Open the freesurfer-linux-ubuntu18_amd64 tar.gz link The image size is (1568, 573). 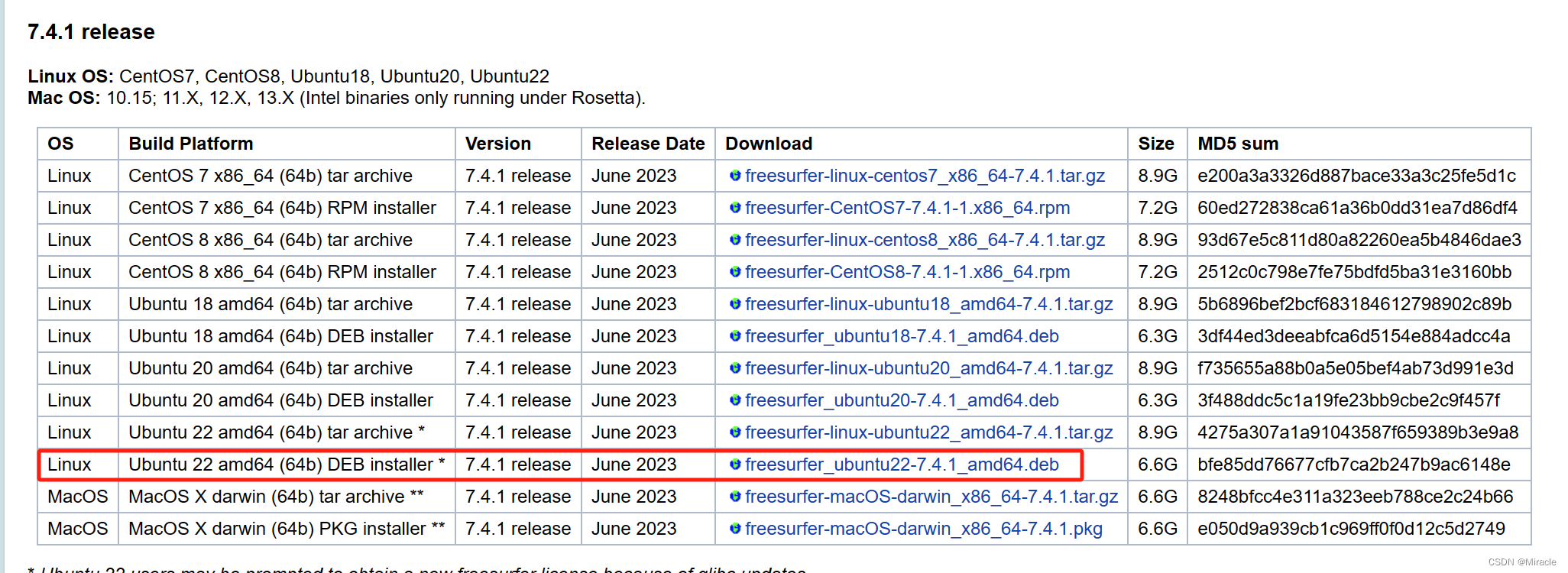(929, 304)
